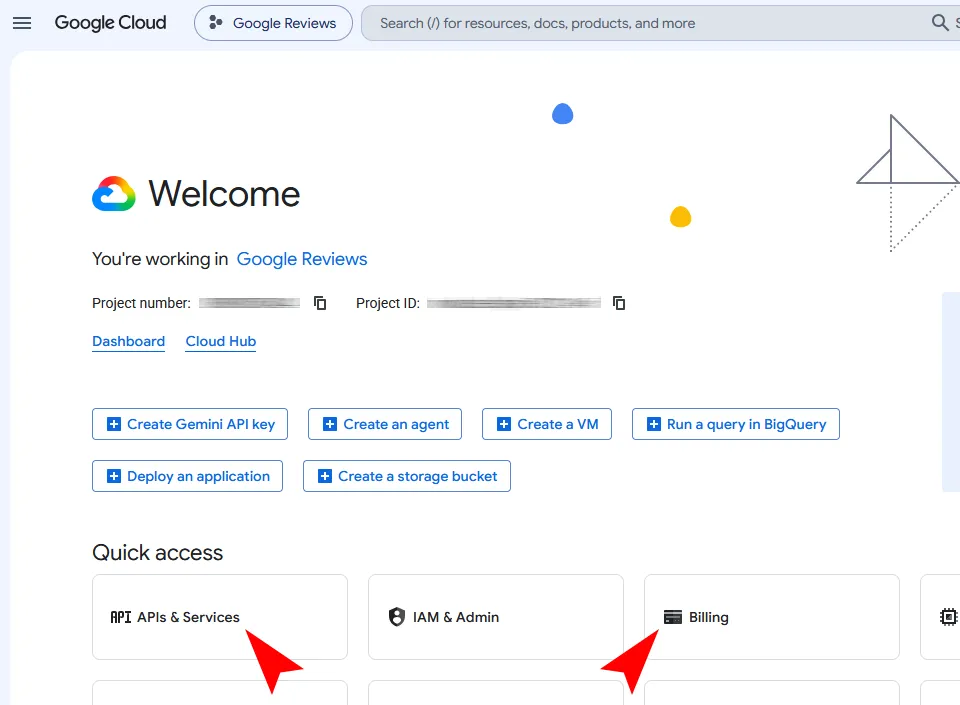Go to the Dashboard link
This screenshot has height=705, width=960.
point(129,341)
